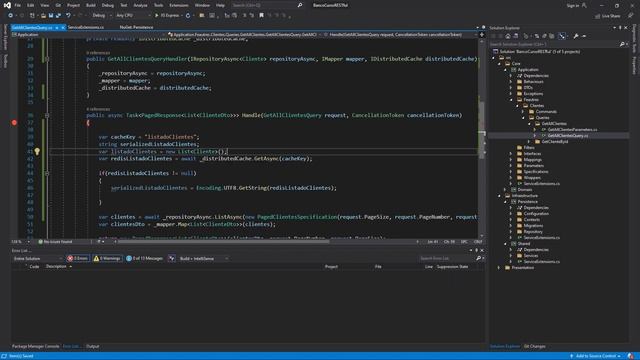Click the toolbar bookmark icon
The image size is (640, 360).
coord(262,16)
